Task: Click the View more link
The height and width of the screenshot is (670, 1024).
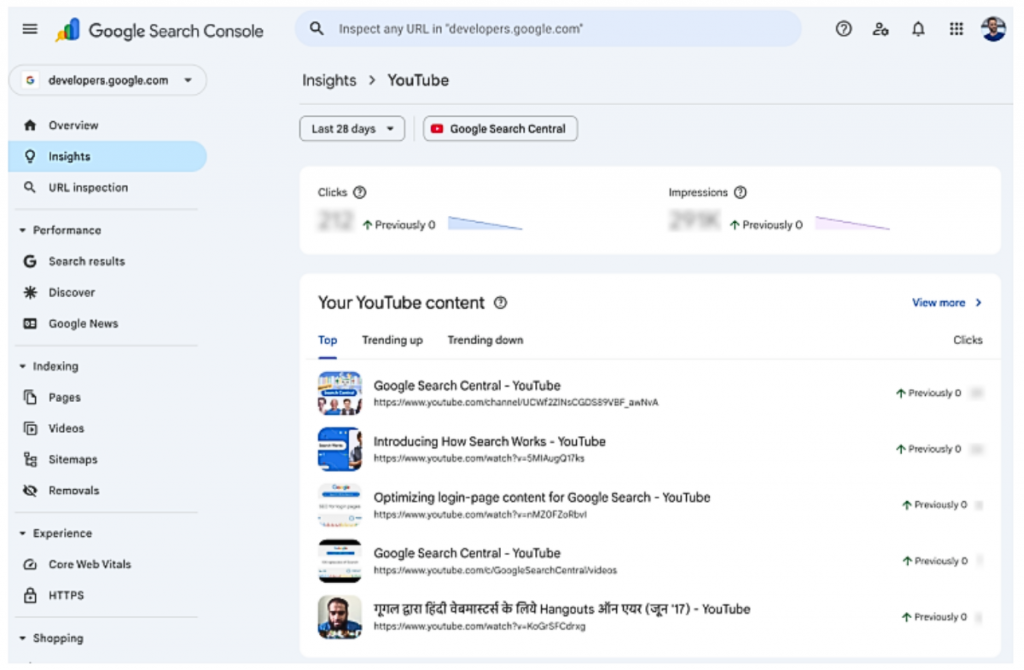Action: tap(940, 302)
